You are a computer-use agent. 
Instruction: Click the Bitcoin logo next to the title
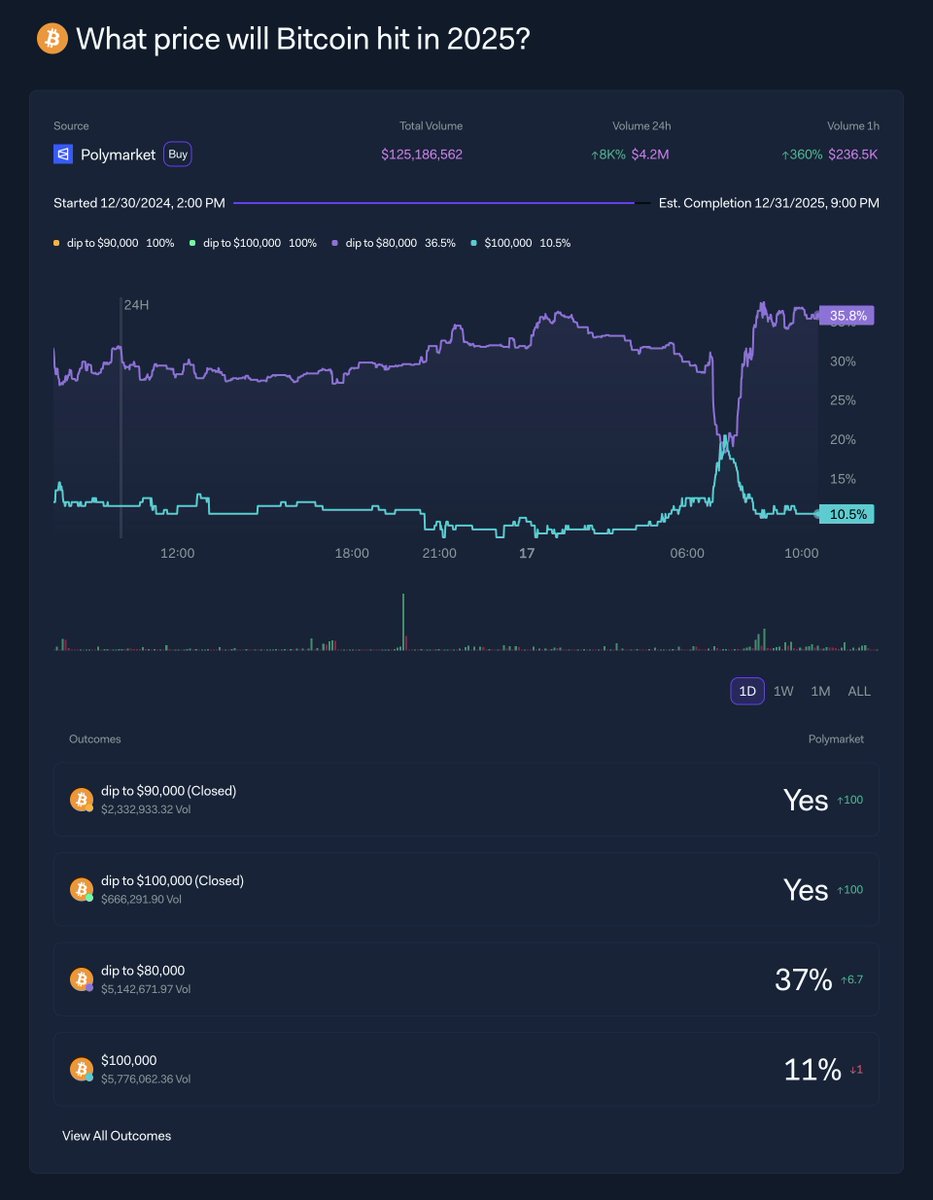pos(51,38)
